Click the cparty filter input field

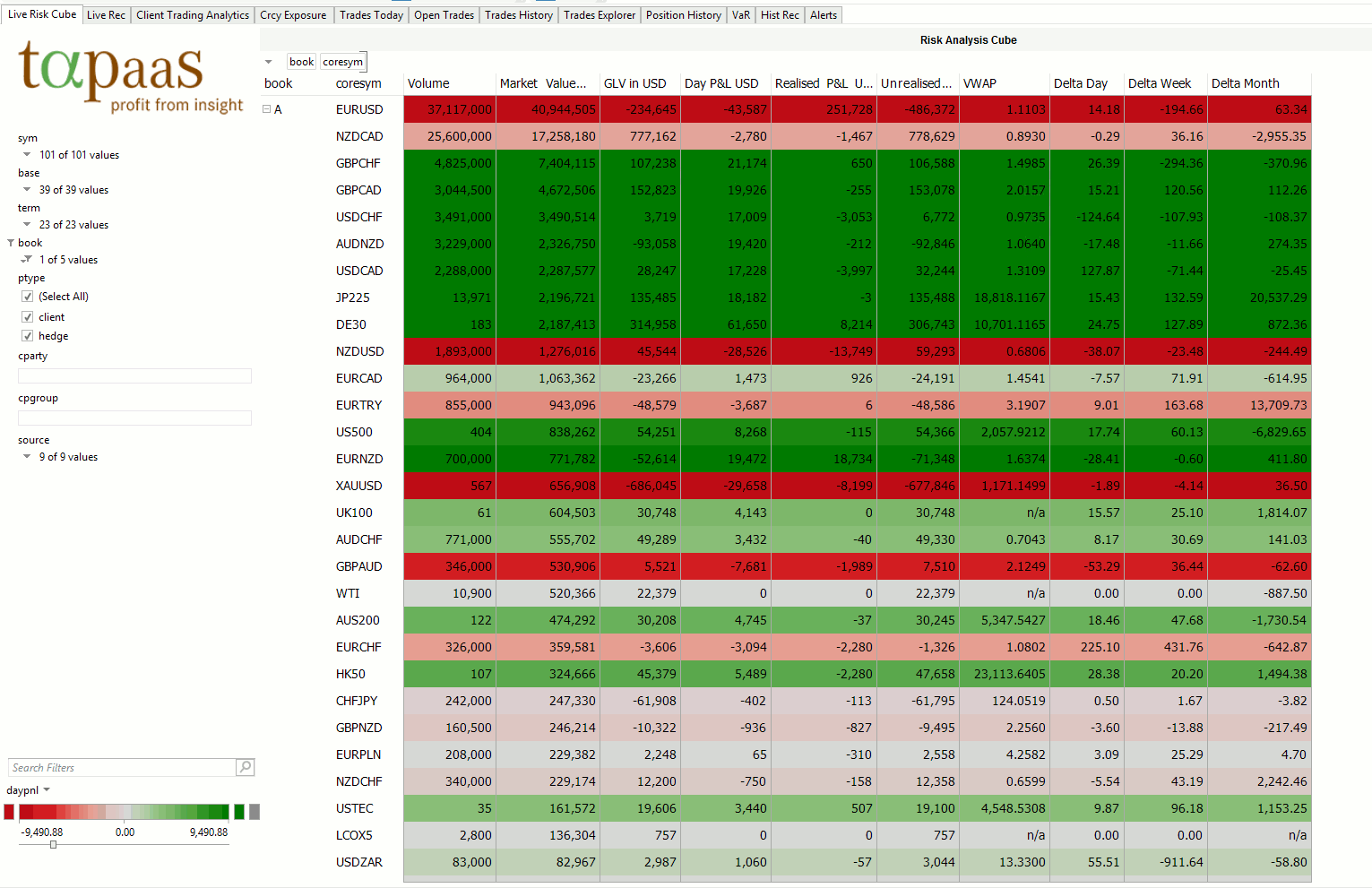coord(134,376)
